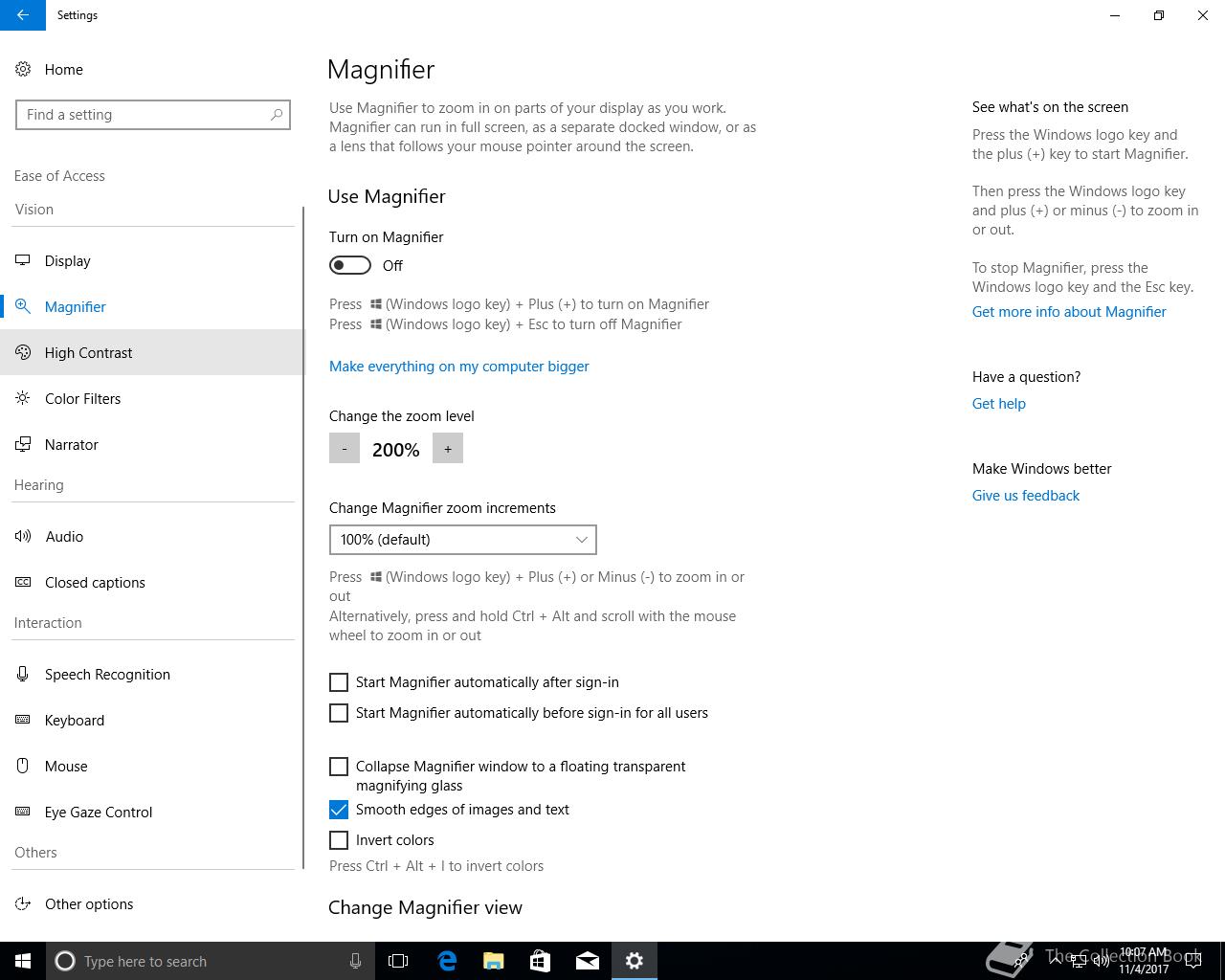Open Speech Recognition settings
The width and height of the screenshot is (1225, 980).
pyautogui.click(x=151, y=674)
